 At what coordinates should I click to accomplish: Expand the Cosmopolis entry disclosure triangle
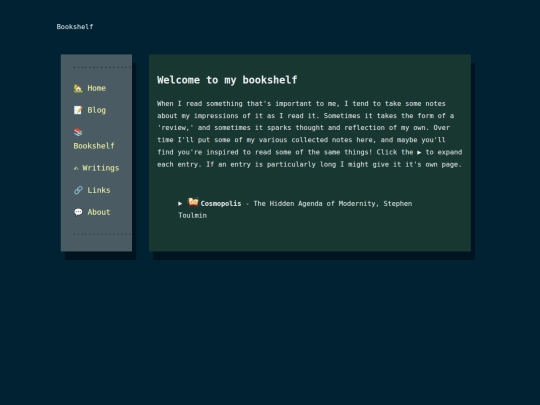point(180,204)
